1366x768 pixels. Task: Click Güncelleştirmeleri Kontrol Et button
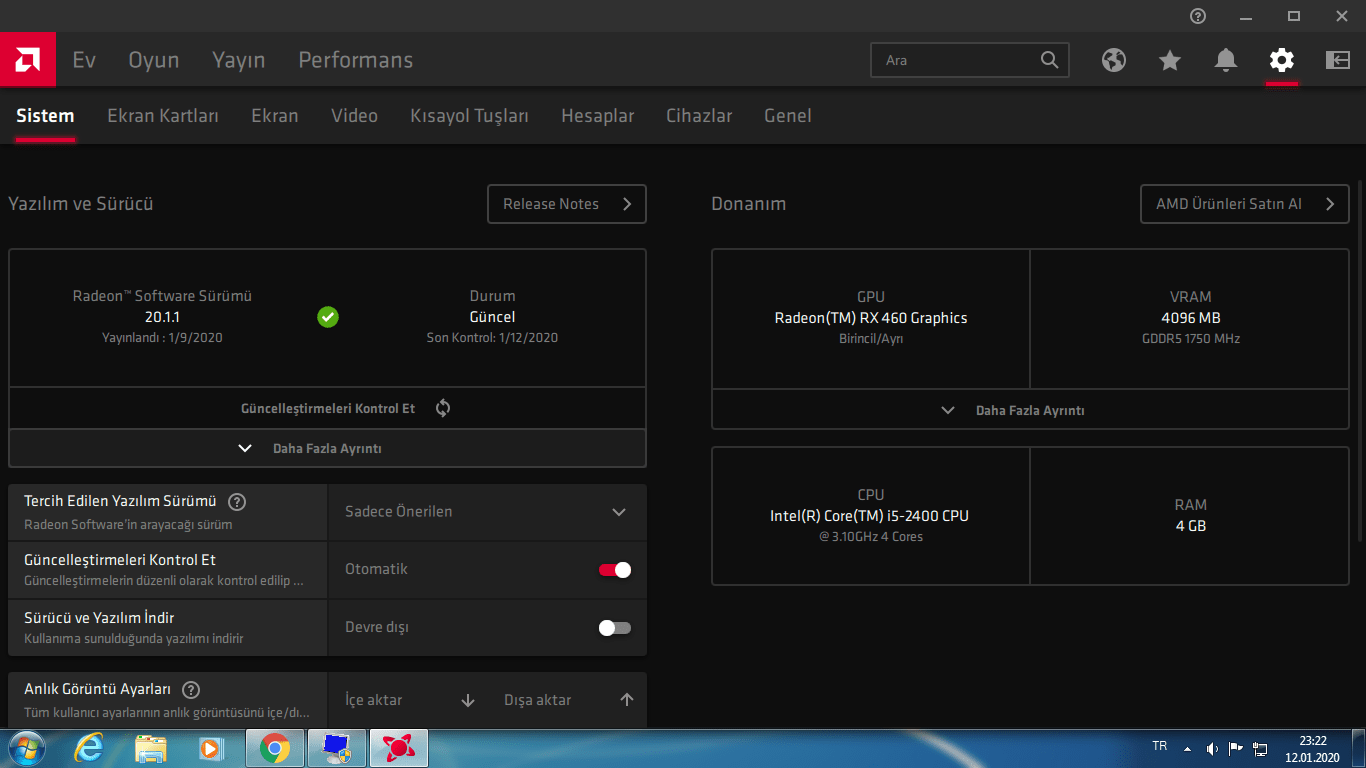pyautogui.click(x=327, y=408)
